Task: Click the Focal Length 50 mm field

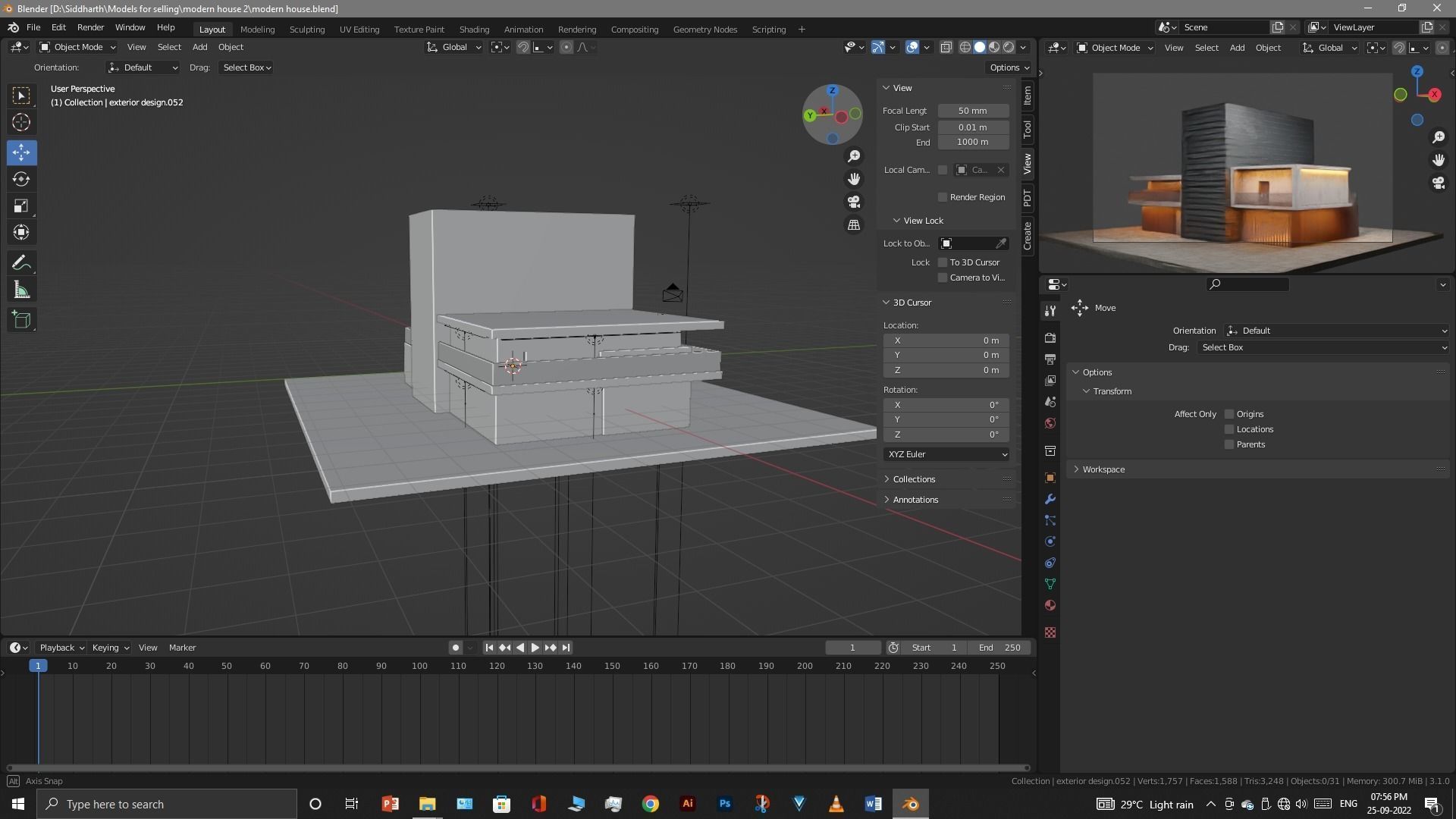Action: 973,111
